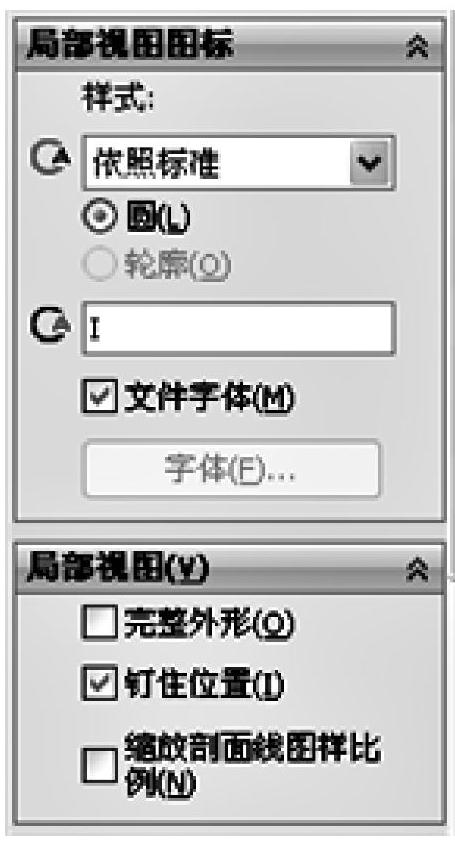Click the 钉住位置(I) label text
The height and width of the screenshot is (842, 455).
coord(204,685)
